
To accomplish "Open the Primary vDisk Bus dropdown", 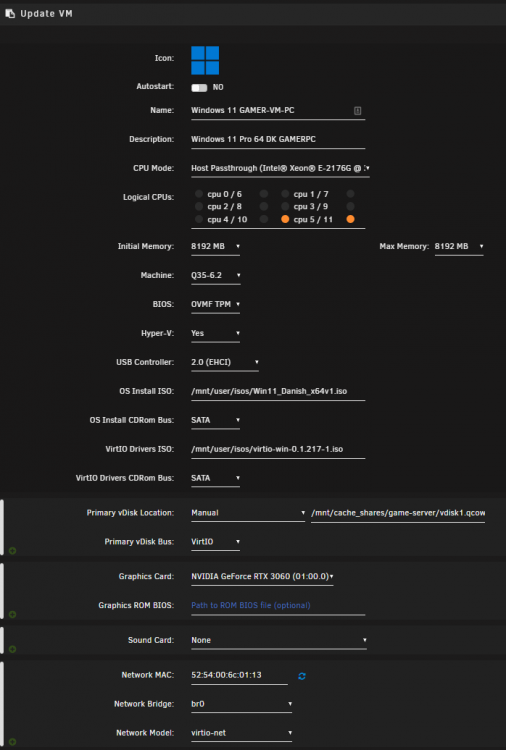I will point(216,542).
